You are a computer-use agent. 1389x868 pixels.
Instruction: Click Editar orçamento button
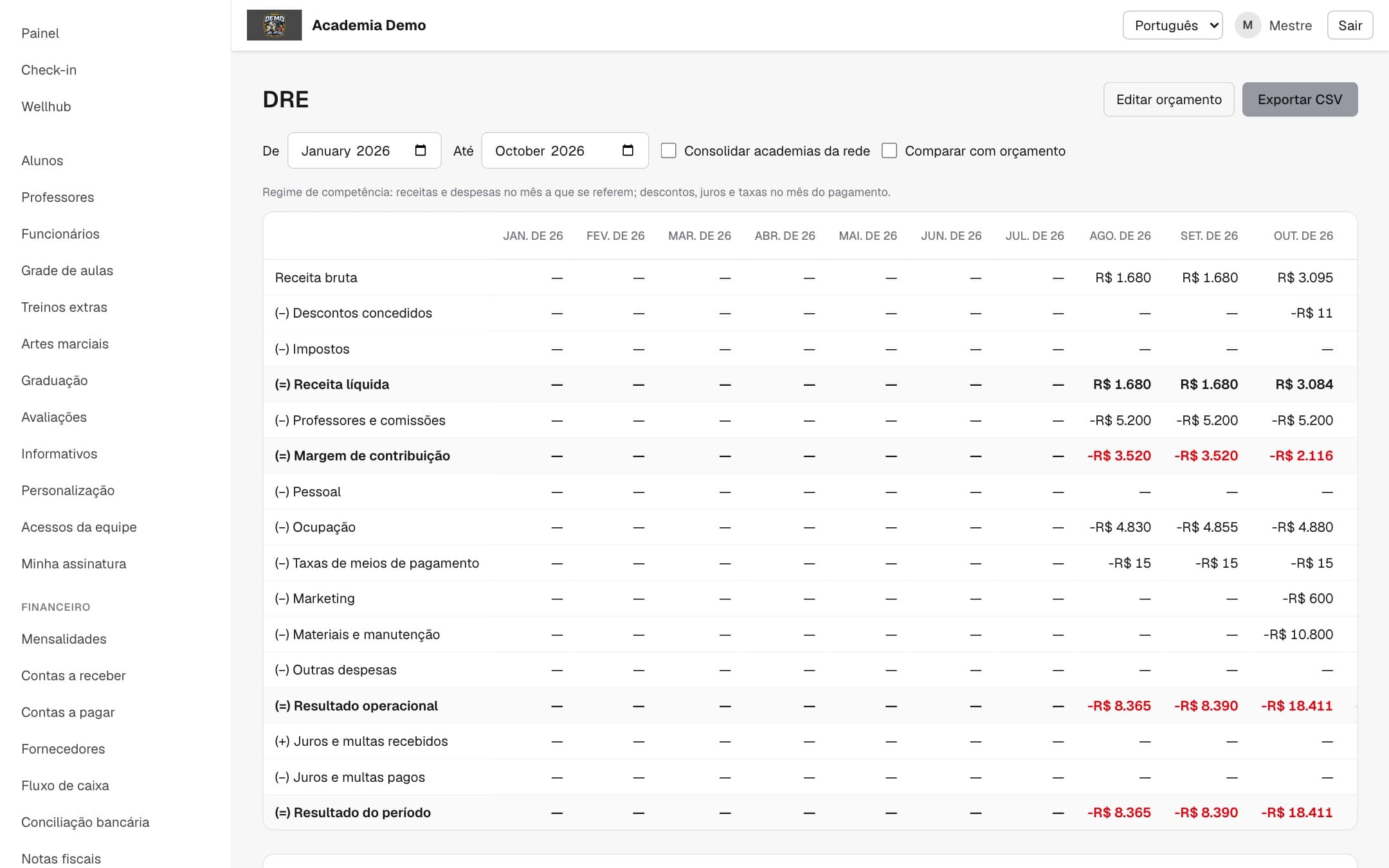(x=1168, y=100)
